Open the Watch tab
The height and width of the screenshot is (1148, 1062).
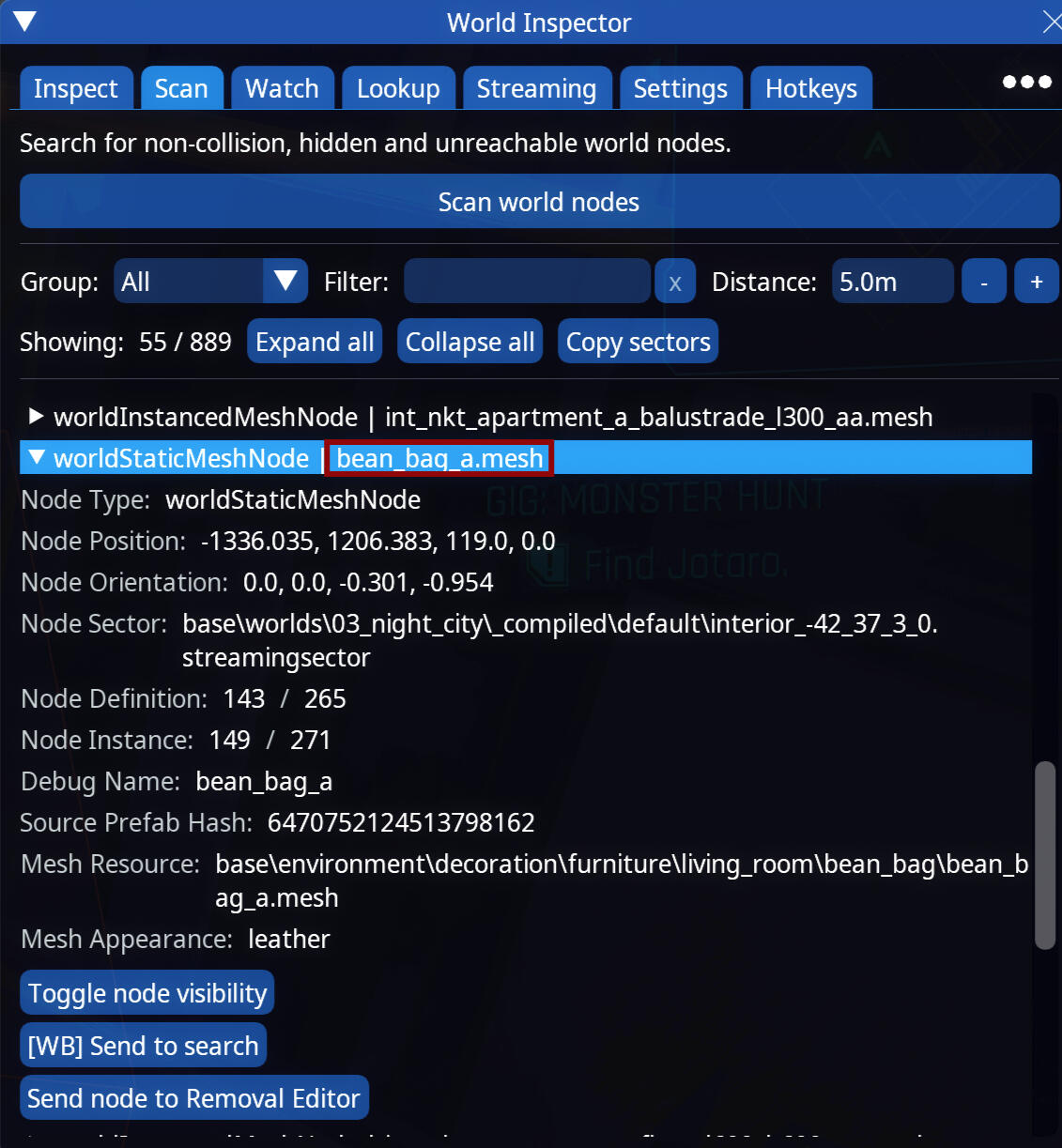[x=282, y=89]
